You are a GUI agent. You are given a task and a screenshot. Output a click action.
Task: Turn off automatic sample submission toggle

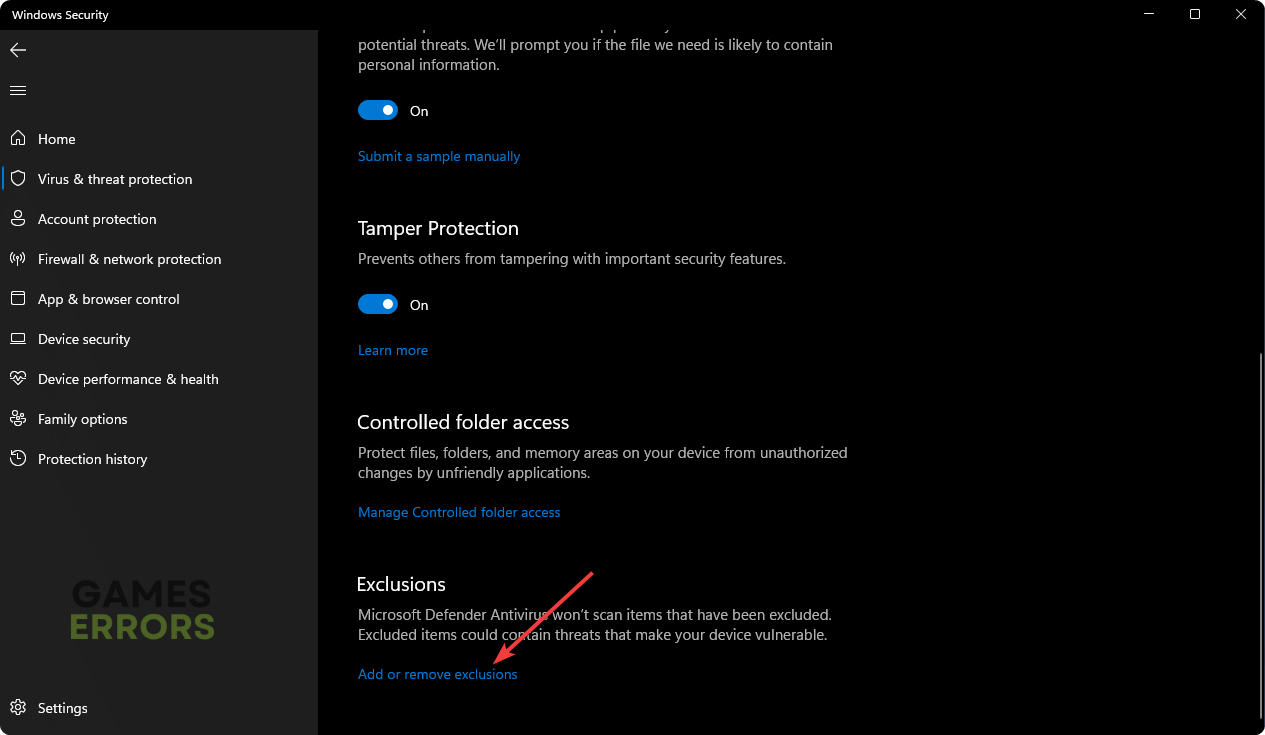pyautogui.click(x=378, y=111)
